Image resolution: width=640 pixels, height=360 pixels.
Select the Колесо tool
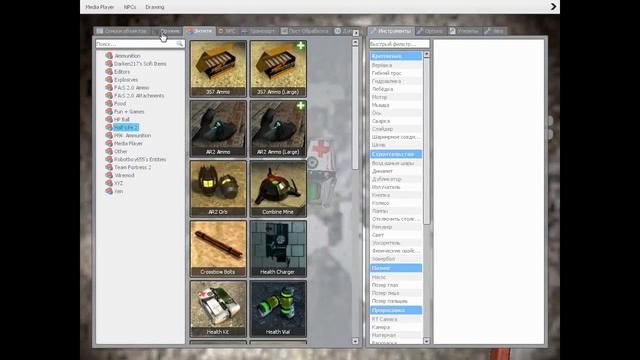coord(396,203)
